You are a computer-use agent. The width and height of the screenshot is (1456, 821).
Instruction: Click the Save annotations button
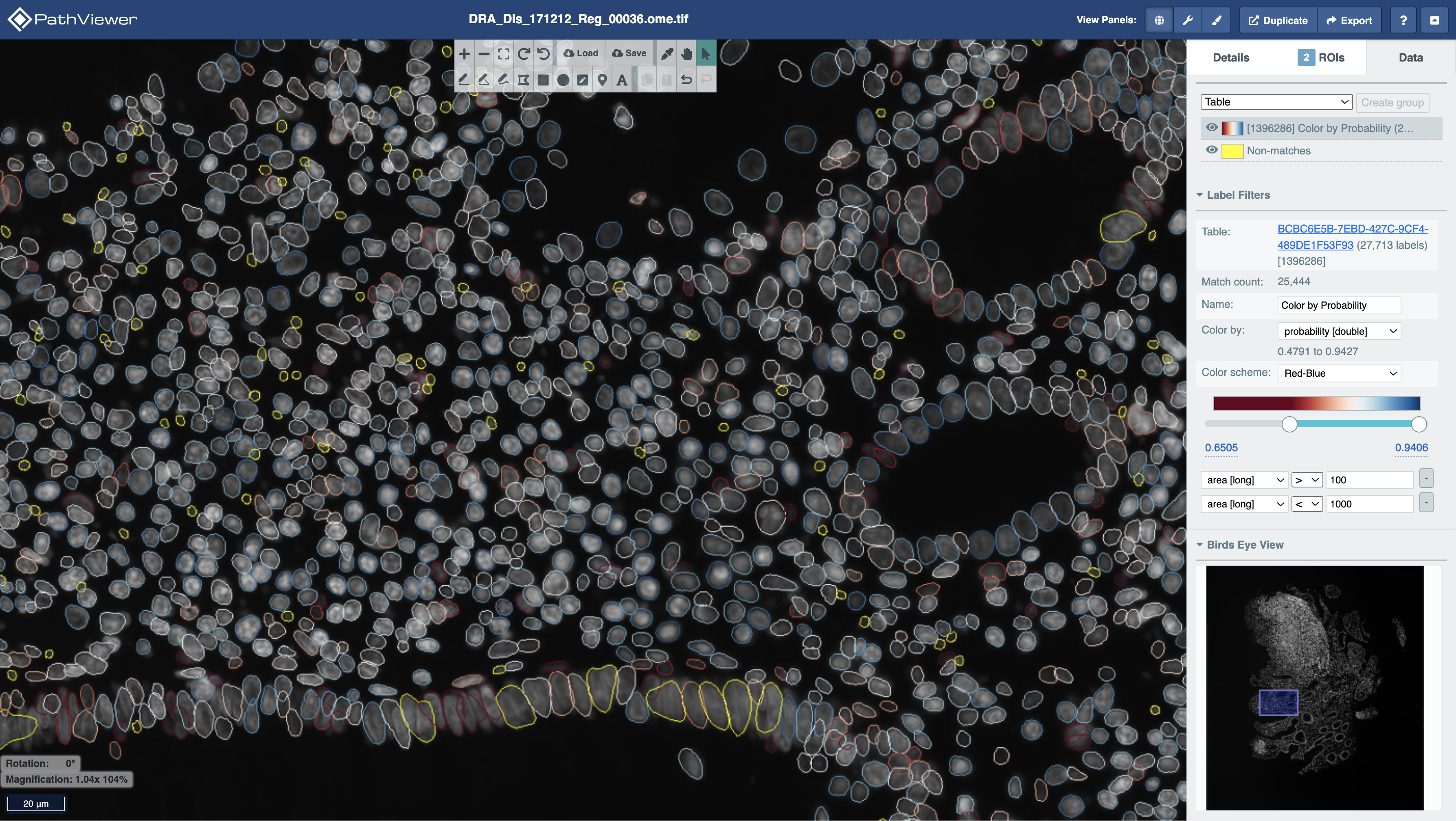[629, 53]
